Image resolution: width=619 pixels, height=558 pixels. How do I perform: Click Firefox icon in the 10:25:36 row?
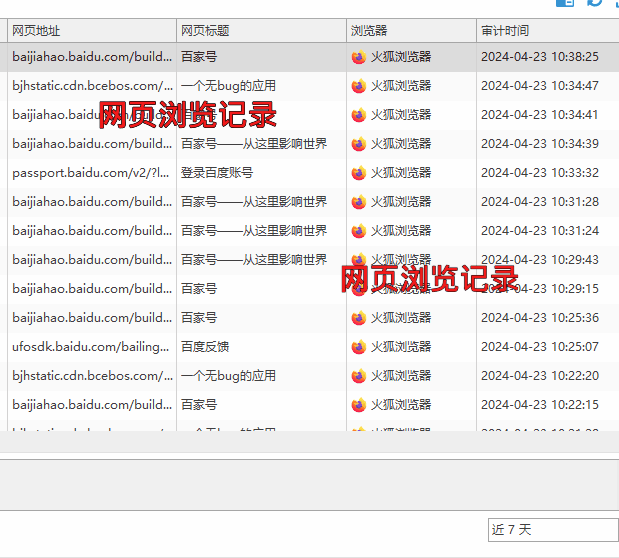pyautogui.click(x=359, y=318)
